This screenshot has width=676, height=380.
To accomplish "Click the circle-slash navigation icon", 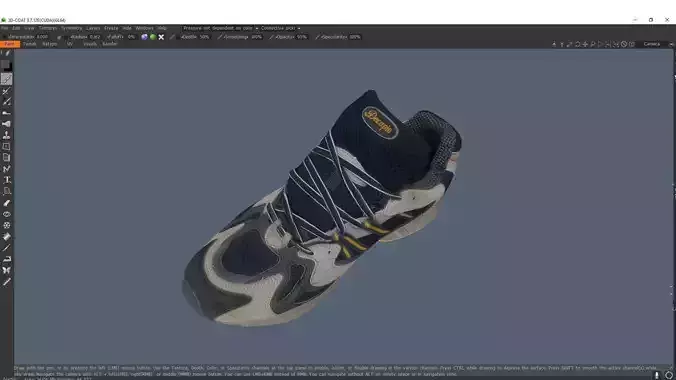I will pos(624,44).
